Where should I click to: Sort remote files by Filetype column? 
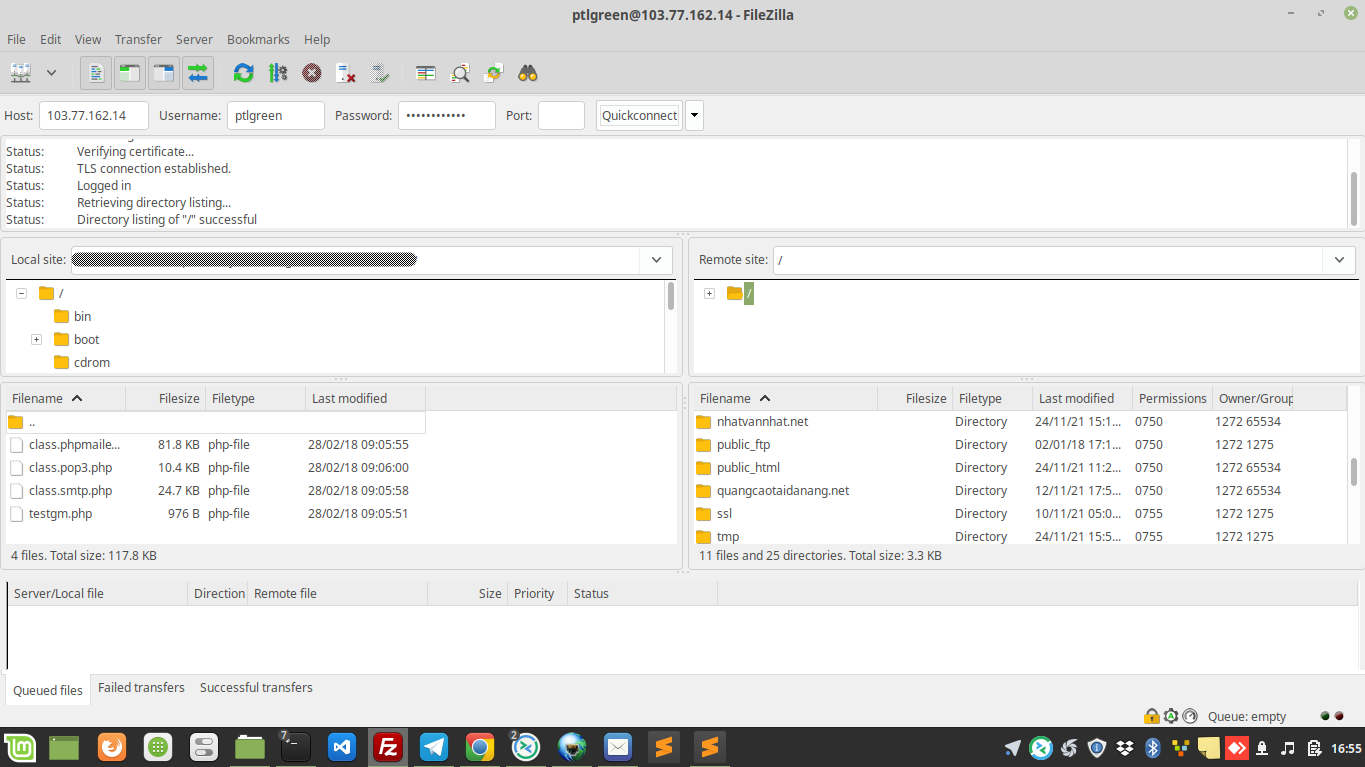point(992,398)
